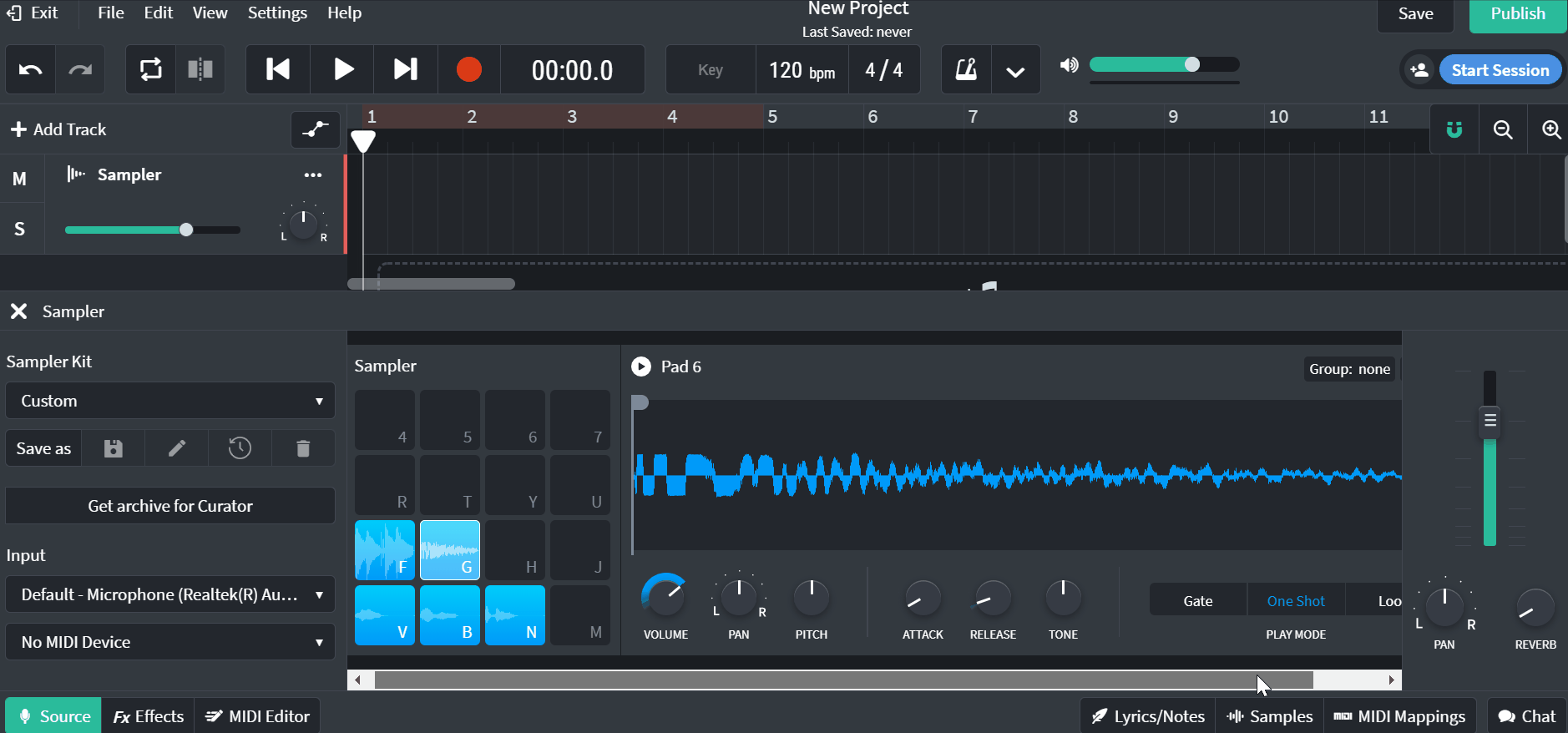This screenshot has height=733, width=1568.
Task: Open the microphone input dropdown
Action: (x=170, y=594)
